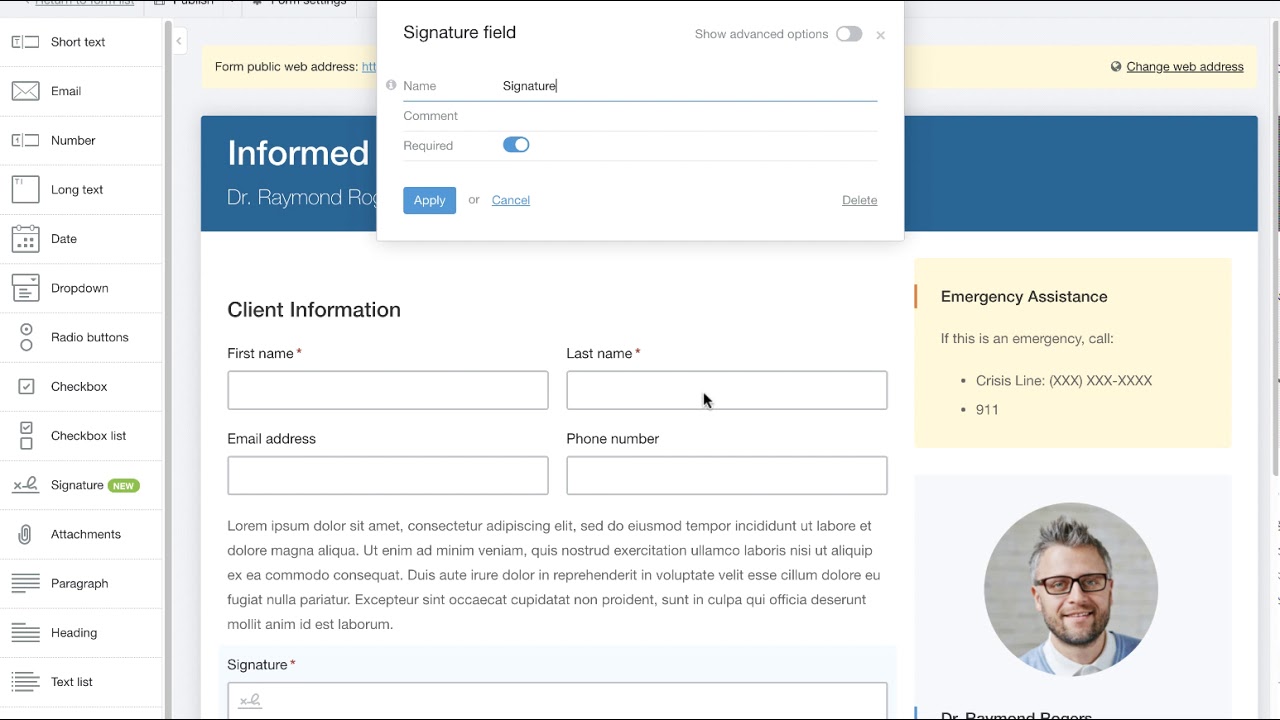Image resolution: width=1280 pixels, height=720 pixels.
Task: Click the Checkbox list sidebar label
Action: (x=89, y=436)
